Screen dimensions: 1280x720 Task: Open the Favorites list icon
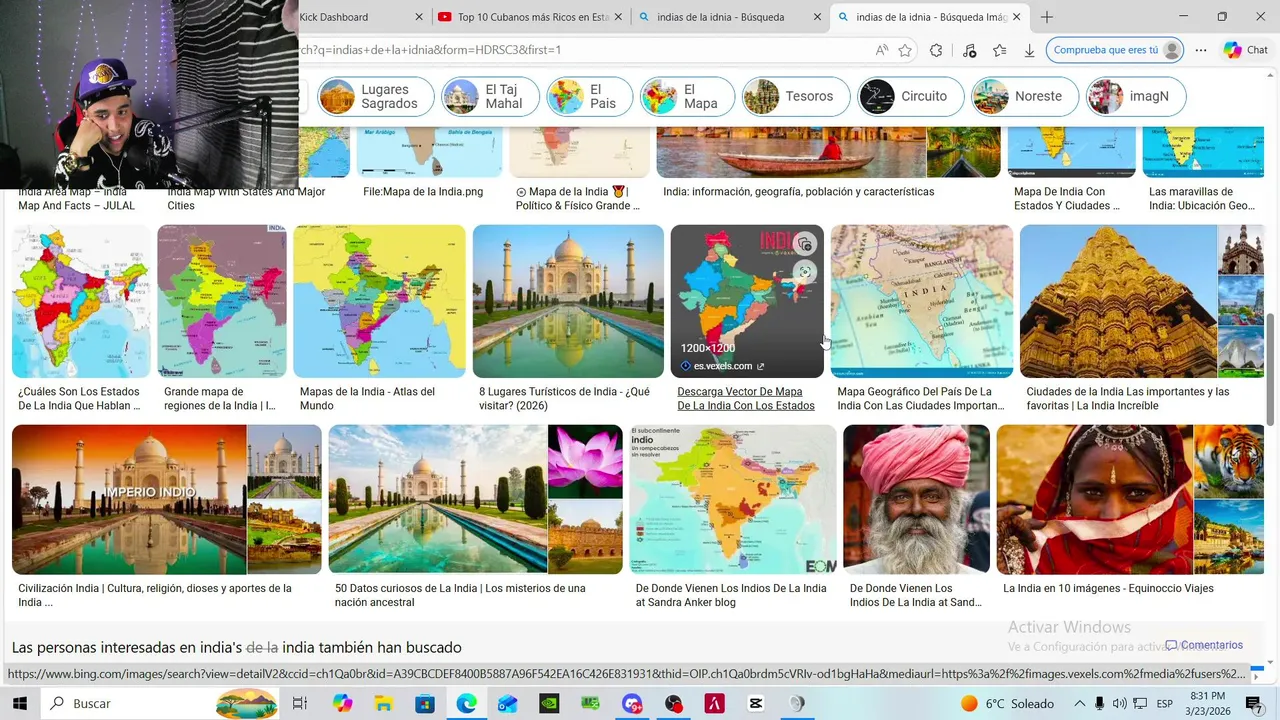pos(999,50)
